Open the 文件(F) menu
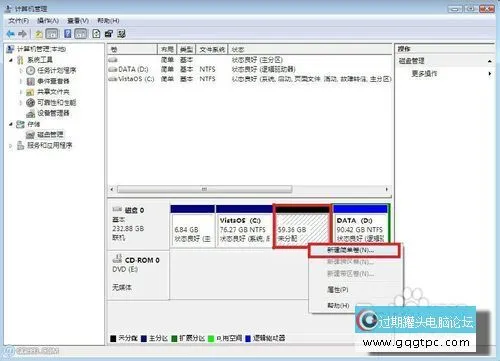500x361 pixels. point(18,21)
